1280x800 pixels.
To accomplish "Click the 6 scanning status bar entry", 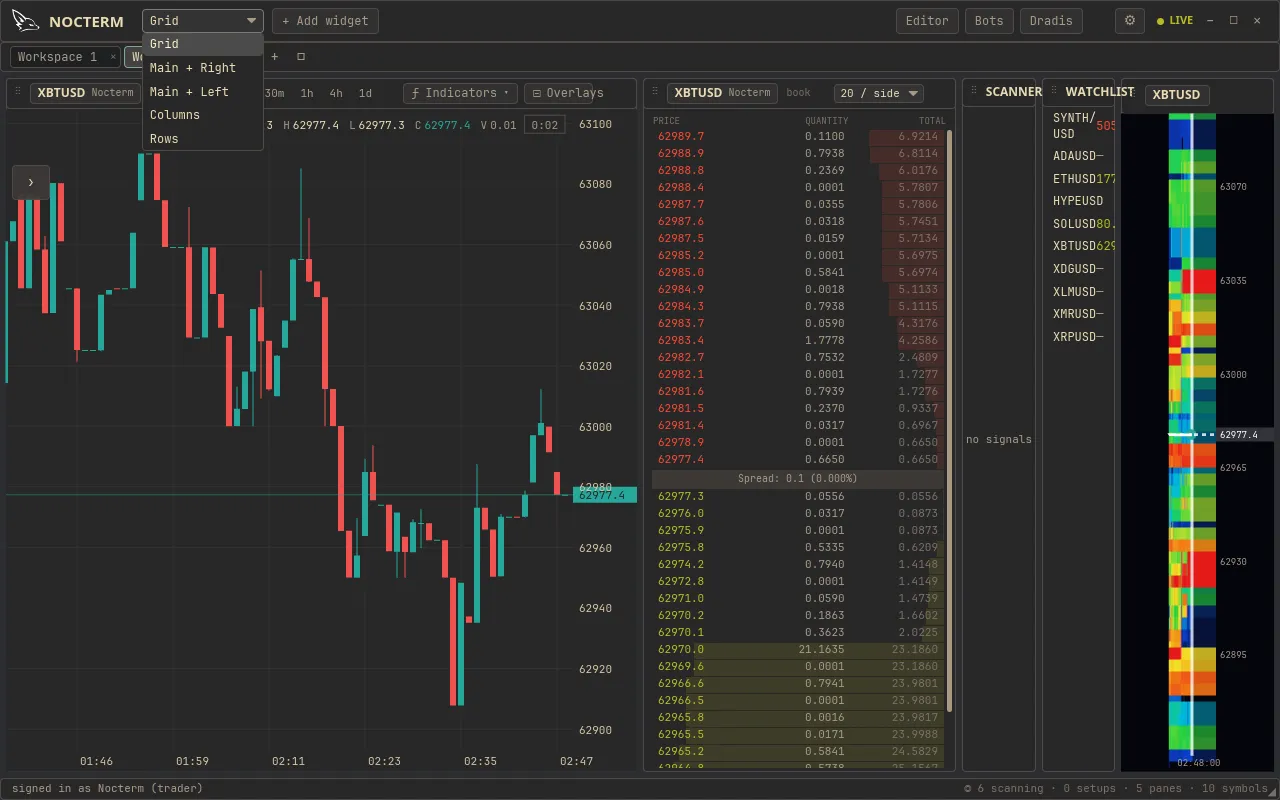I will (1004, 788).
